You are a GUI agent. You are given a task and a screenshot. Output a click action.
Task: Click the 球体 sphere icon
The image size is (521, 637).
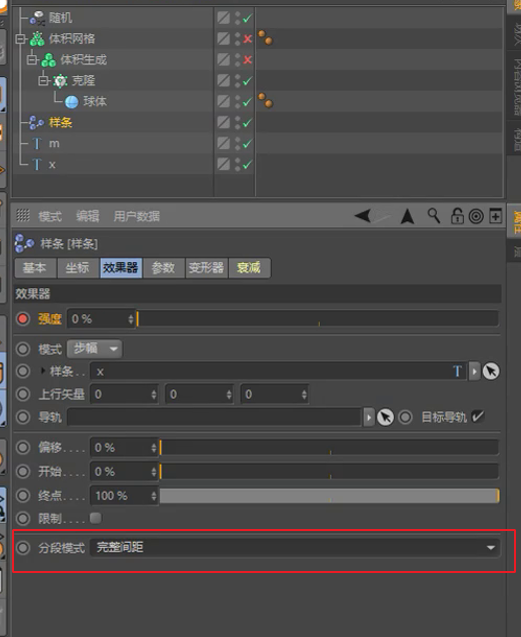pos(72,102)
